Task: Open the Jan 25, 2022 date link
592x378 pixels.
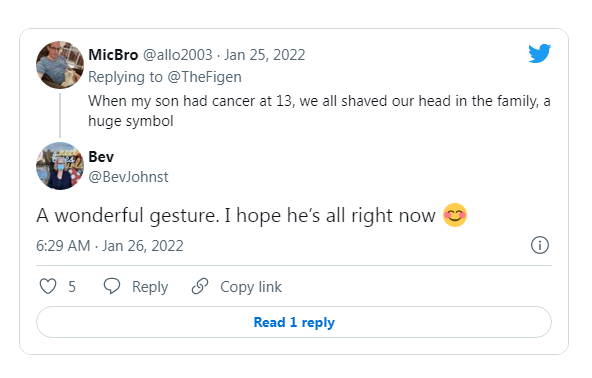Action: tap(265, 55)
